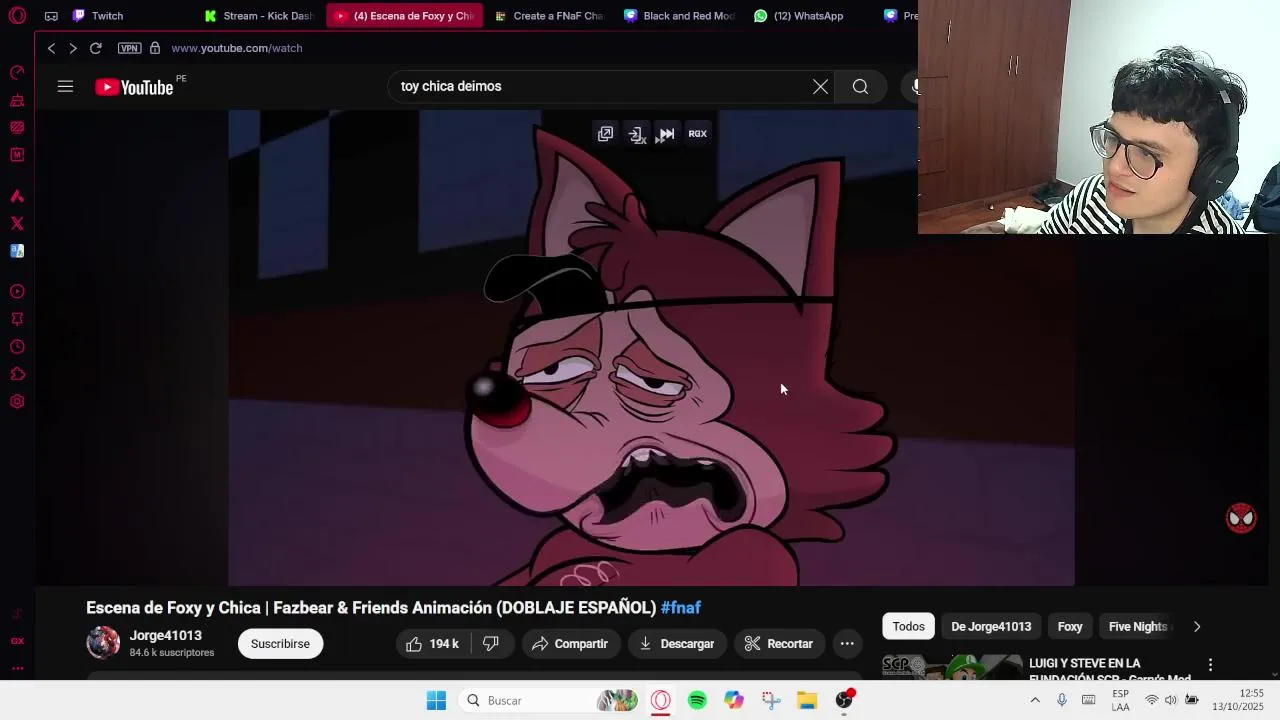Dislike the video with thumbs-down
The height and width of the screenshot is (720, 1280).
point(491,644)
